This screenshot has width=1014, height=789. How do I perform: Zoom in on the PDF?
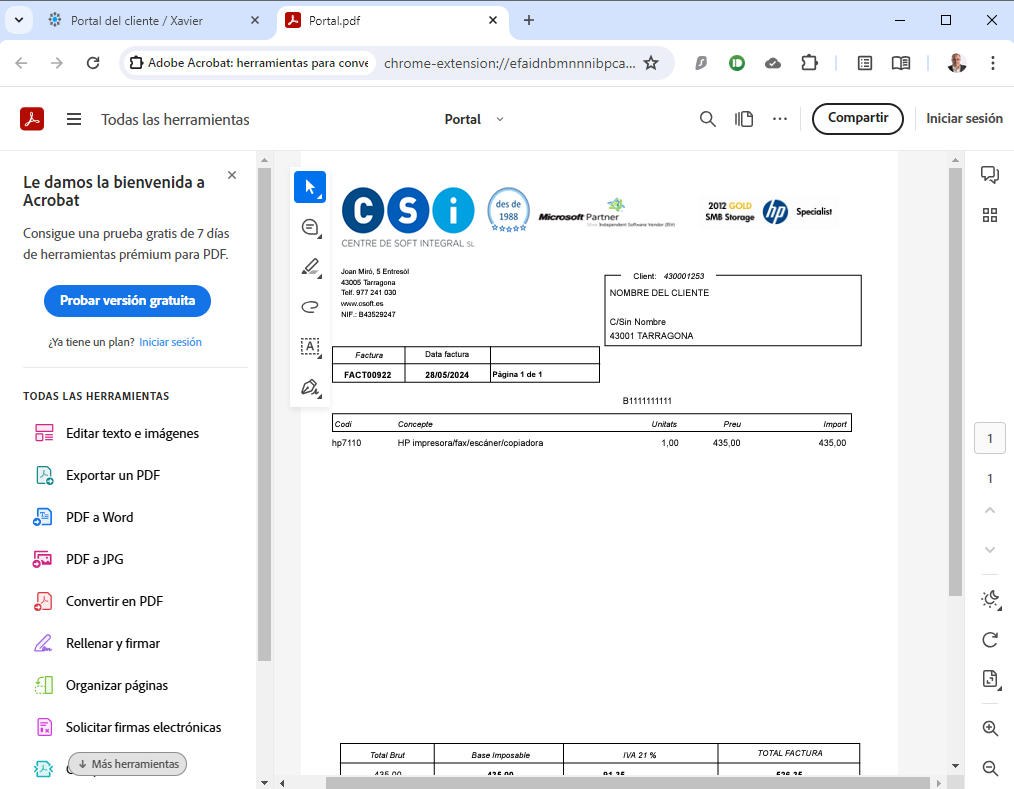(x=989, y=728)
